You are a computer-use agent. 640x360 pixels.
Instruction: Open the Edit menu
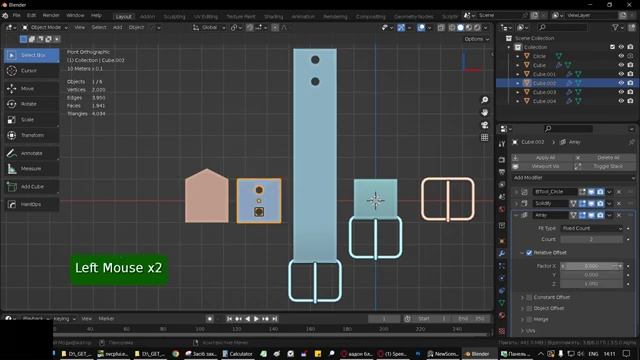(31, 16)
